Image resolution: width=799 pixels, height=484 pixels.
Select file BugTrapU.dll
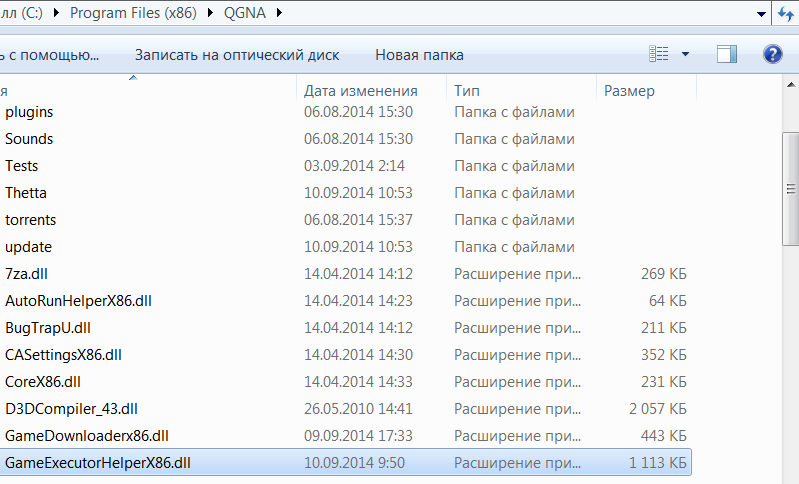click(x=48, y=328)
